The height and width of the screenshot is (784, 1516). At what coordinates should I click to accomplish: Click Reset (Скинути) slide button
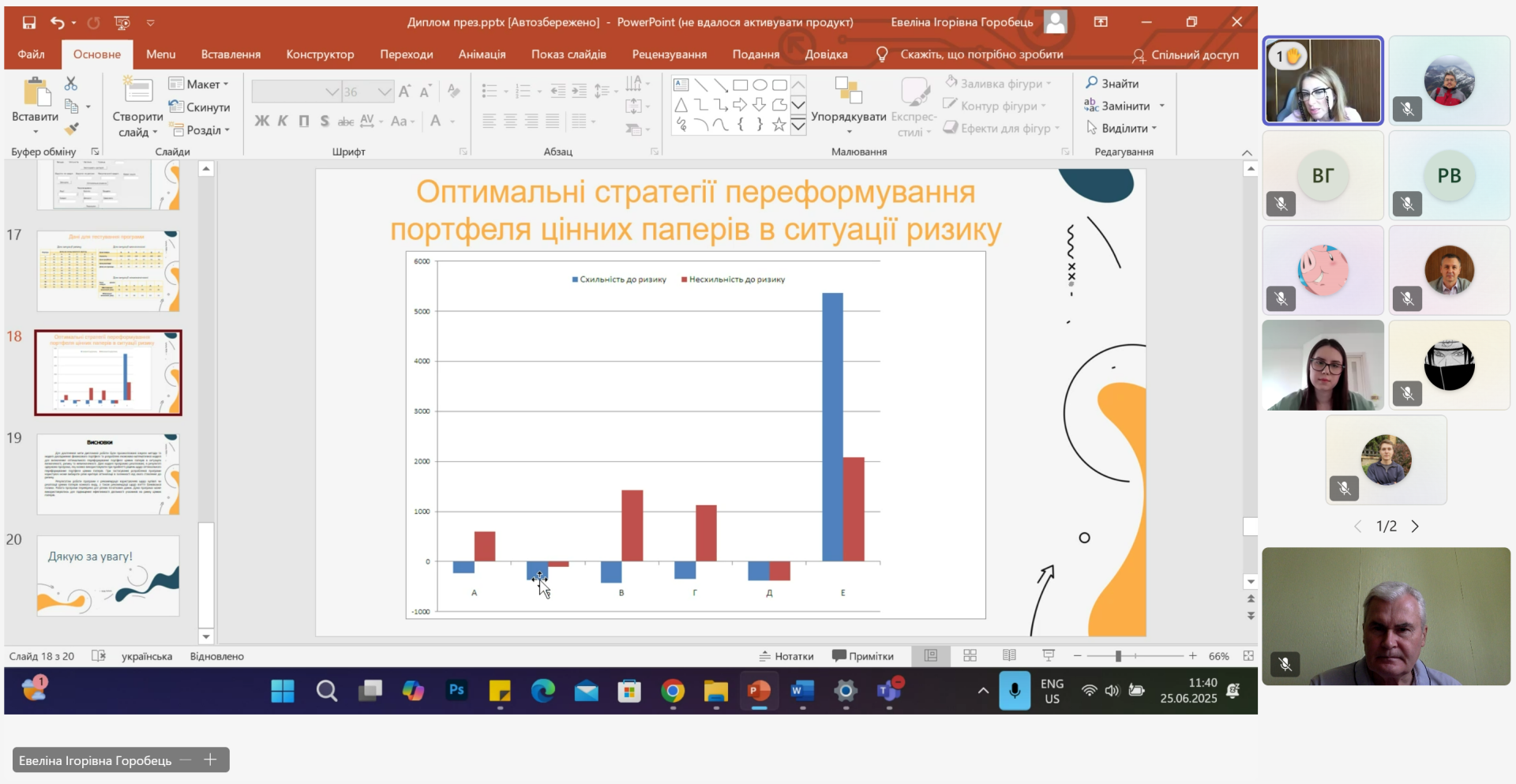(200, 107)
